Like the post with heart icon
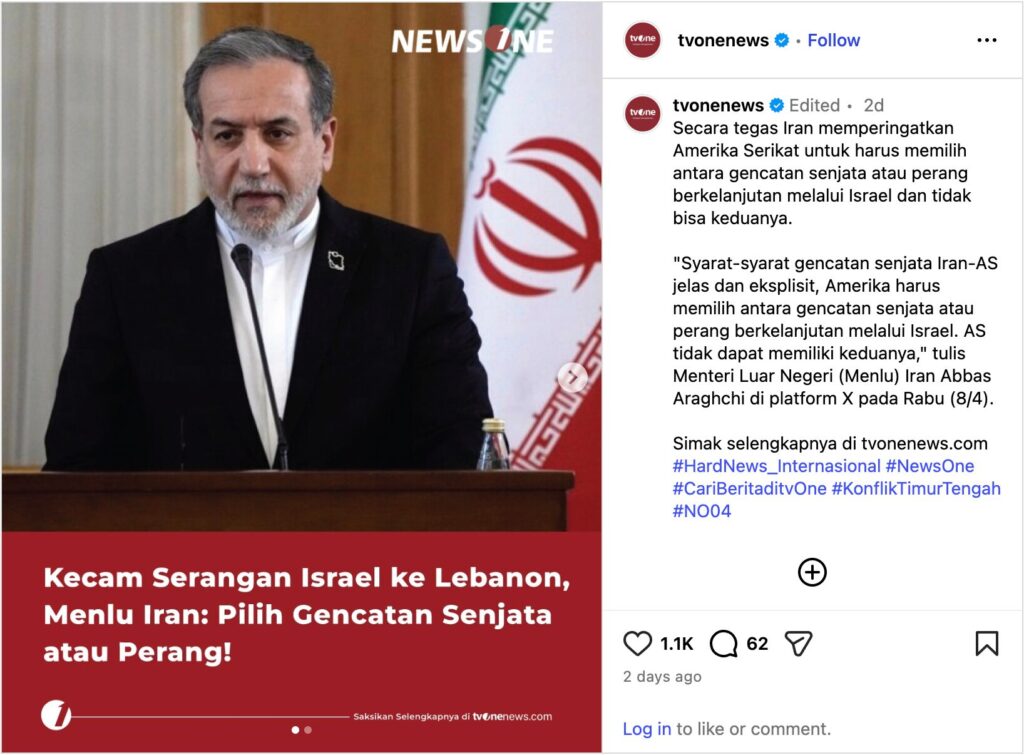Image resolution: width=1024 pixels, height=755 pixels. (x=637, y=644)
